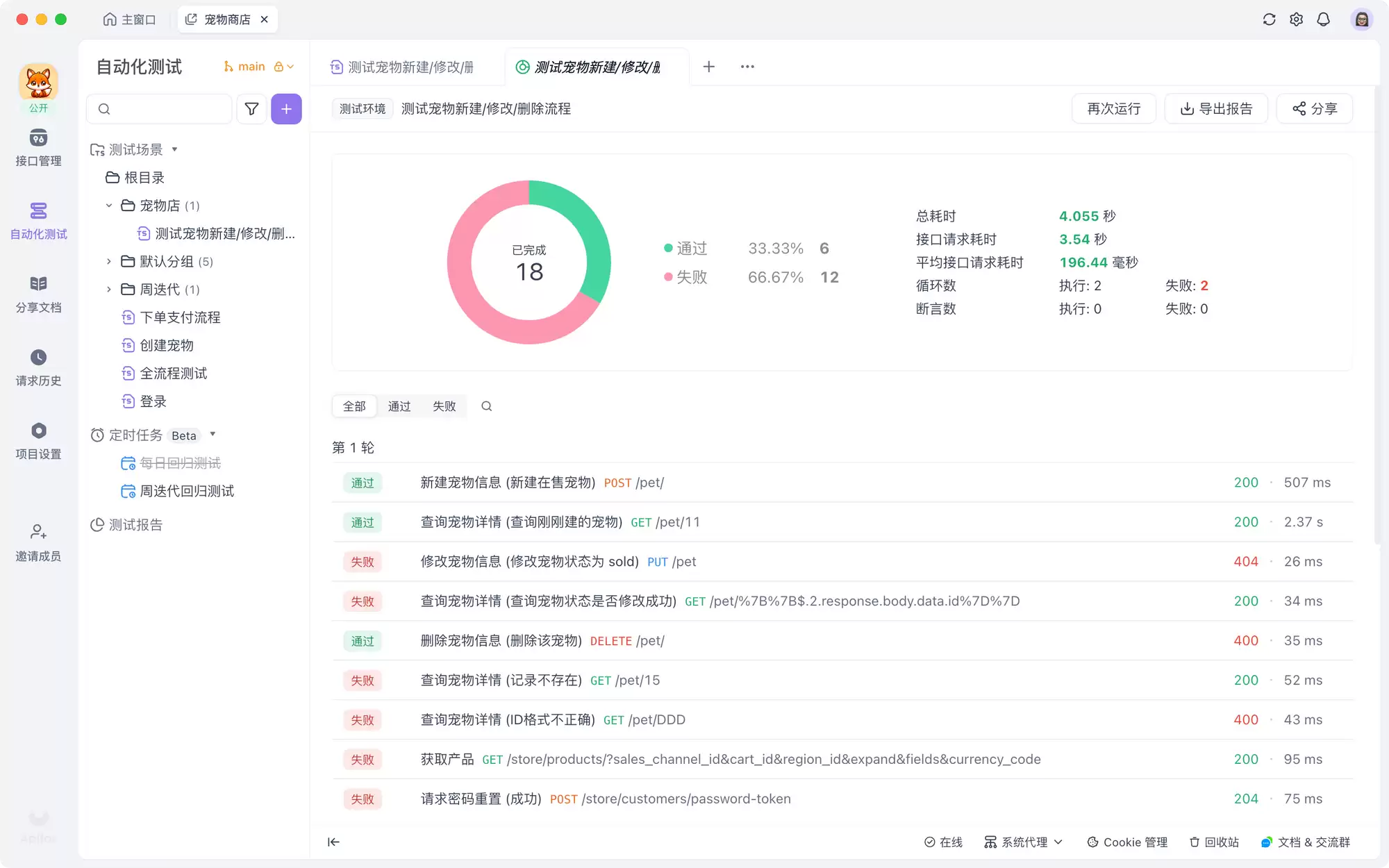Click the search icon beside 失败 filter
Screen dimensions: 1389x868
pos(487,406)
